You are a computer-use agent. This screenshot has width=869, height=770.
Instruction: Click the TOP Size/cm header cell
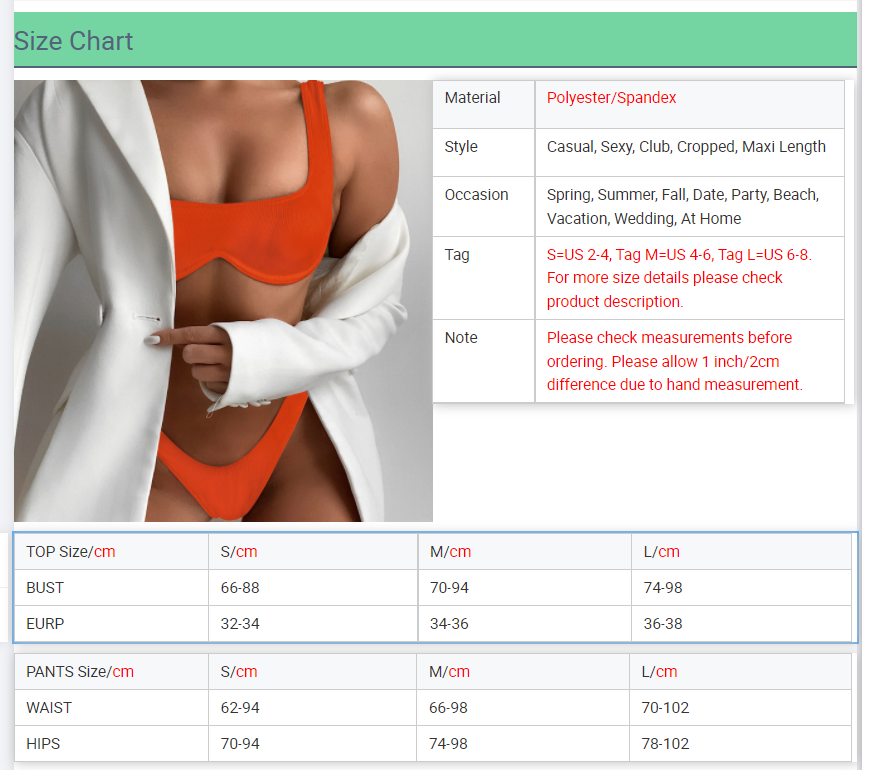pos(71,552)
